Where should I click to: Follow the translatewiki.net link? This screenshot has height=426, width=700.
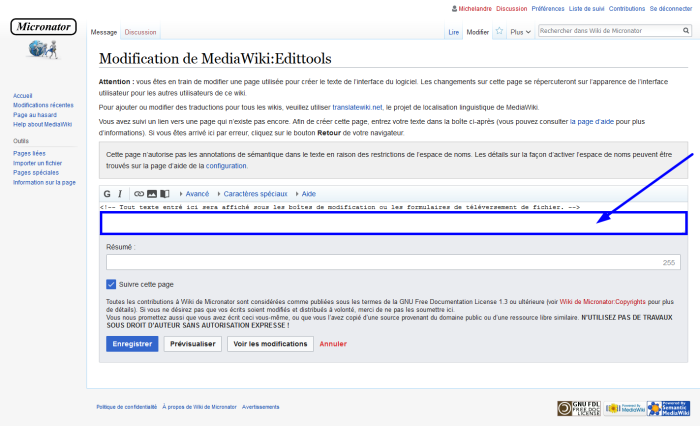357,107
